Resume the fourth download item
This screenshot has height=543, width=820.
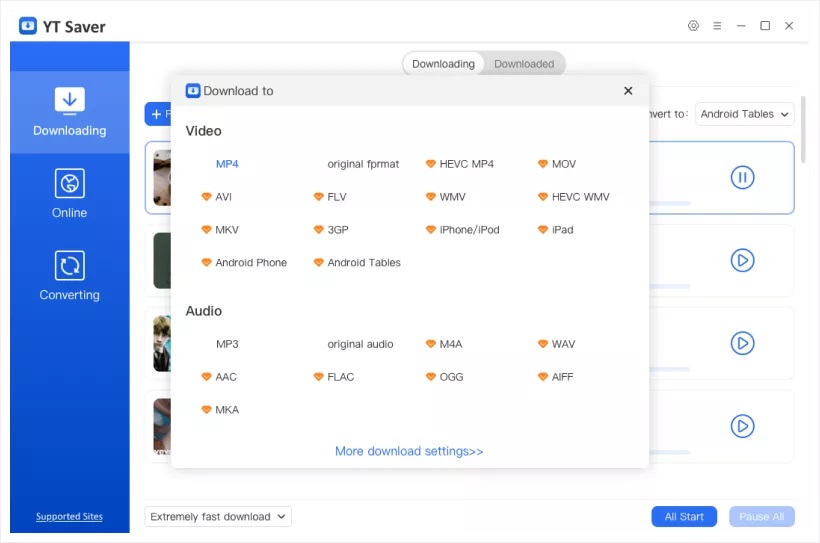[742, 426]
